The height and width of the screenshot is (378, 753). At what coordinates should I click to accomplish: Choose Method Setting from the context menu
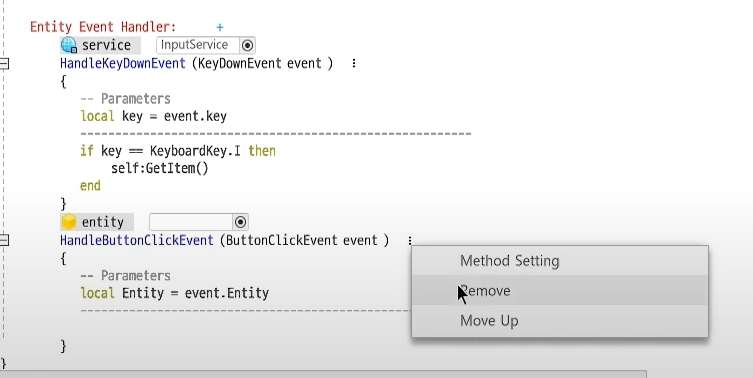tap(559, 261)
